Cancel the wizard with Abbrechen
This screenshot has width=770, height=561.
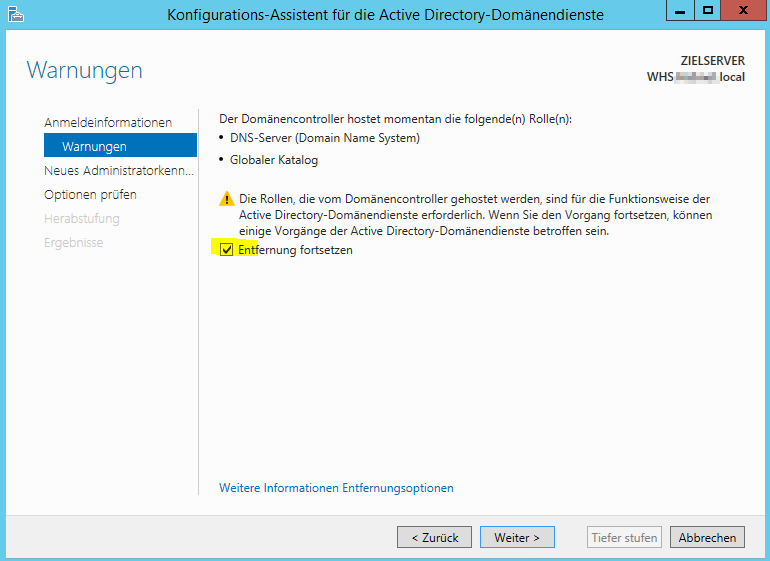[x=707, y=537]
